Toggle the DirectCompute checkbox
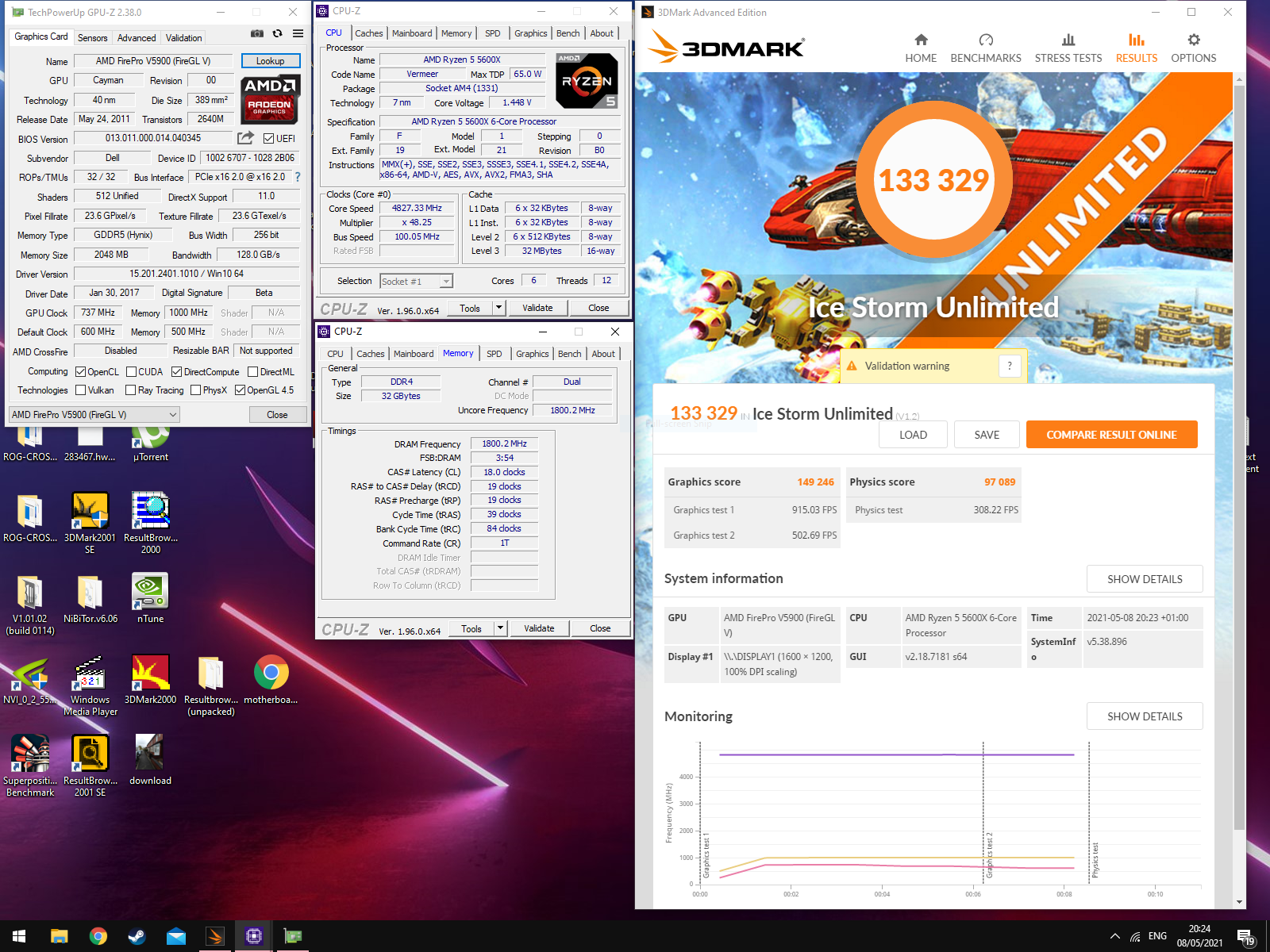The width and height of the screenshot is (1270, 952). 176,371
